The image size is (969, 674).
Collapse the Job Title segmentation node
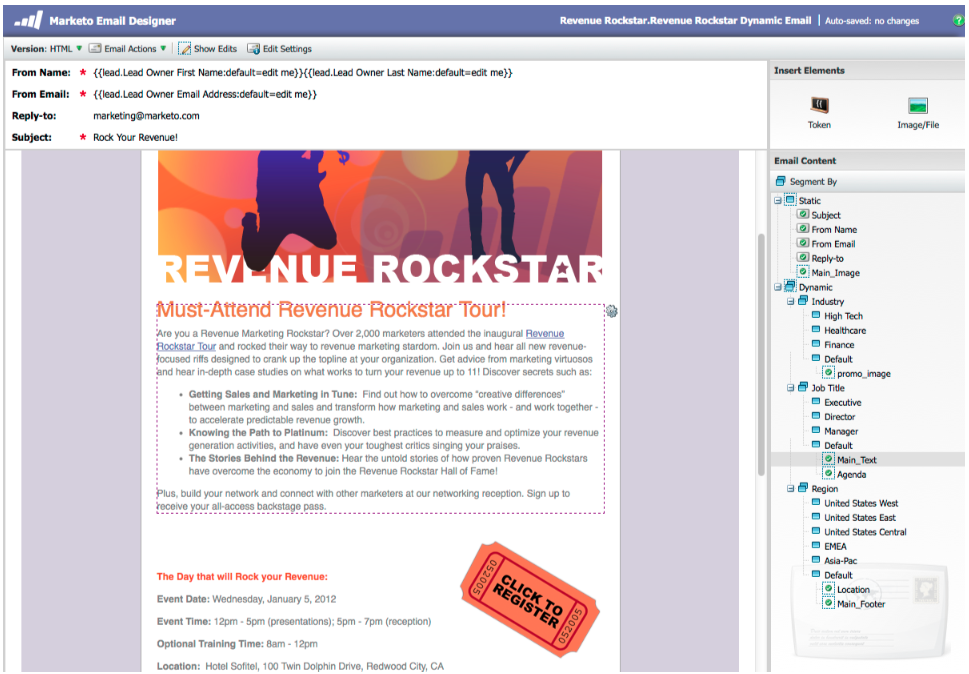pyautogui.click(x=790, y=388)
